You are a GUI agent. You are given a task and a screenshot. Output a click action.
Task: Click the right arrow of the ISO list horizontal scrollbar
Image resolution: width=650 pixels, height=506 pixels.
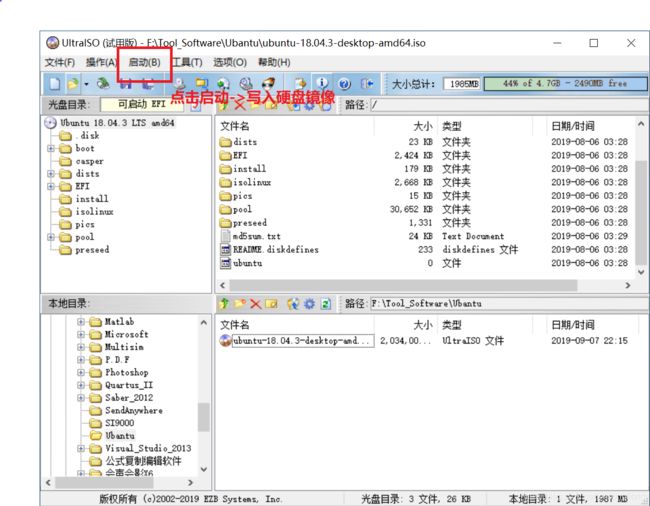(628, 286)
